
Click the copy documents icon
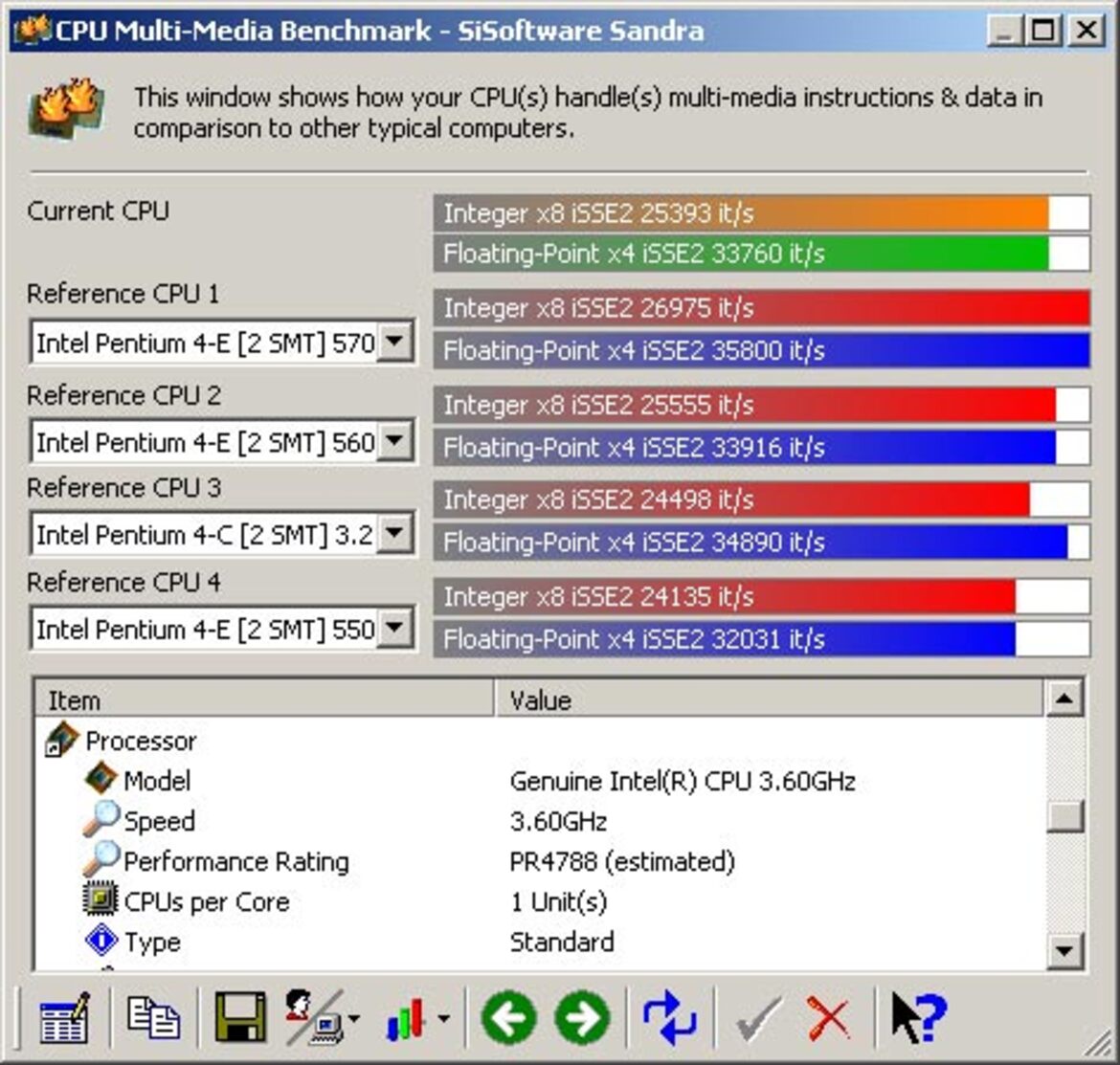[x=153, y=1018]
